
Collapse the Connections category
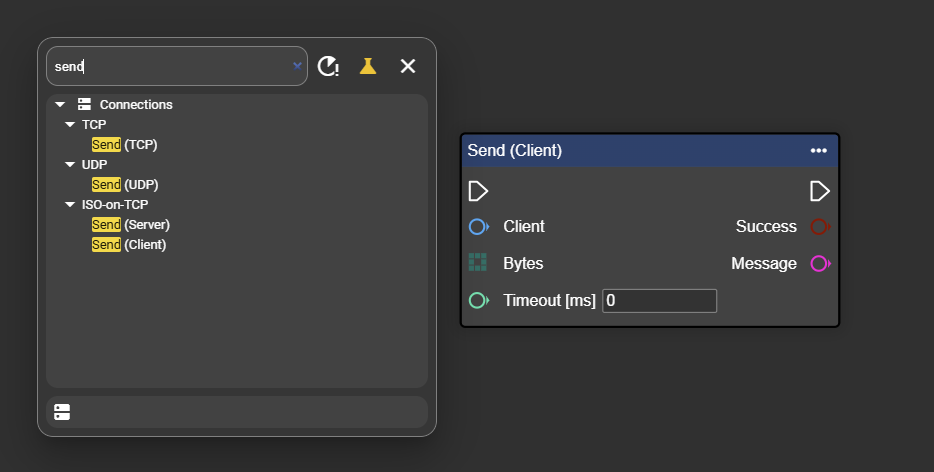coord(60,105)
